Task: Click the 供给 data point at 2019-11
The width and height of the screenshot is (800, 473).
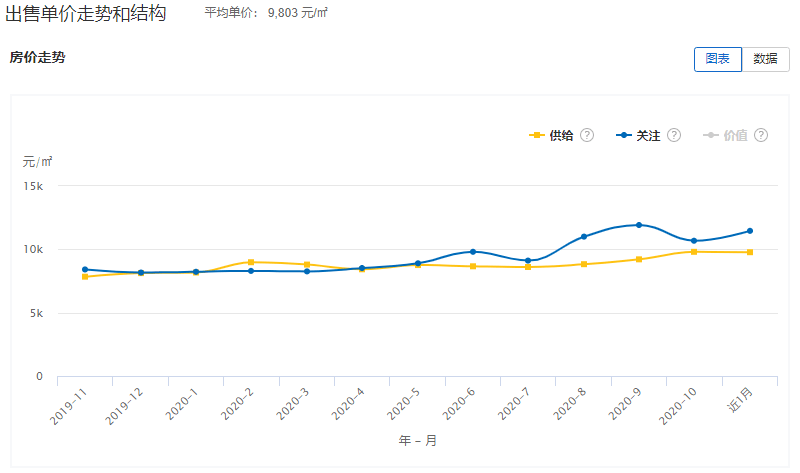Action: coord(85,277)
